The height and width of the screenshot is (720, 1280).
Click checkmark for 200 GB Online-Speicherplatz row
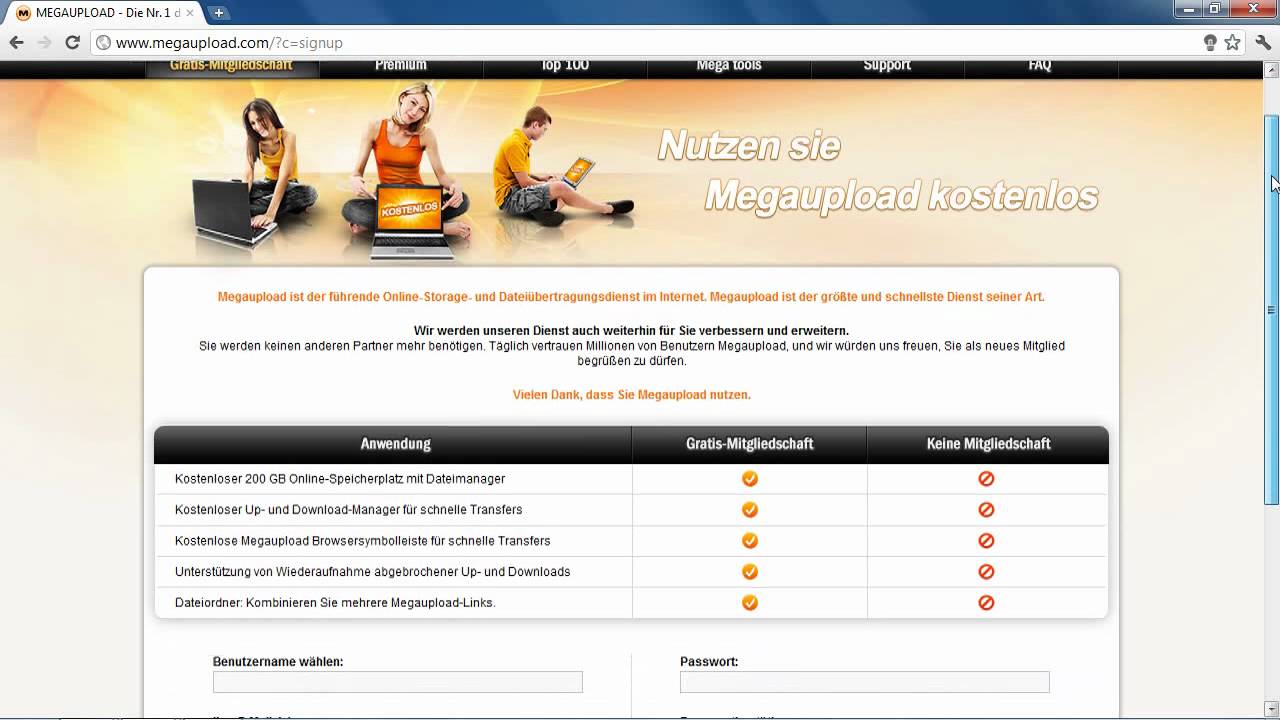(x=749, y=479)
